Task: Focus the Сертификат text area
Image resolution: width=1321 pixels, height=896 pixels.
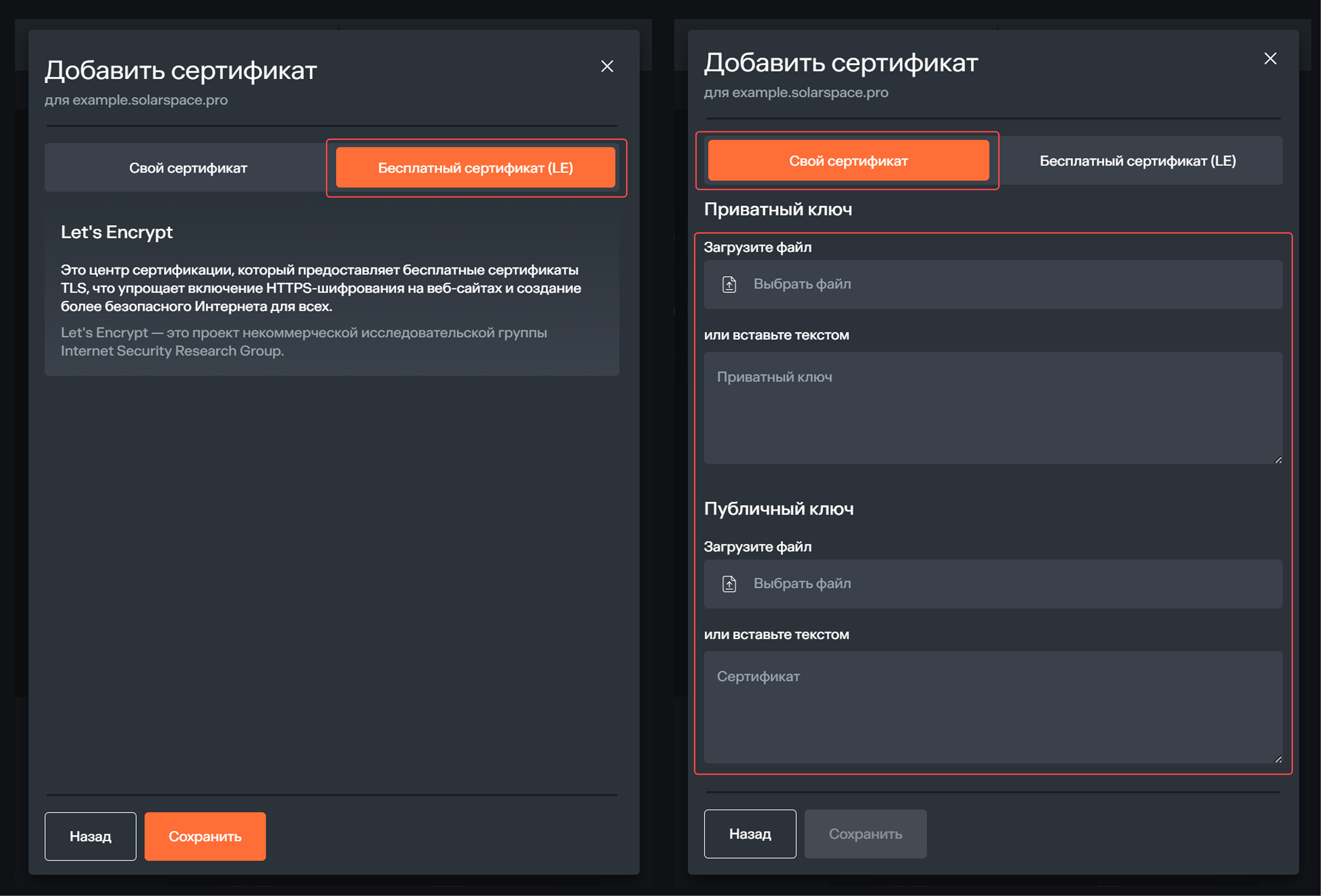Action: point(992,707)
